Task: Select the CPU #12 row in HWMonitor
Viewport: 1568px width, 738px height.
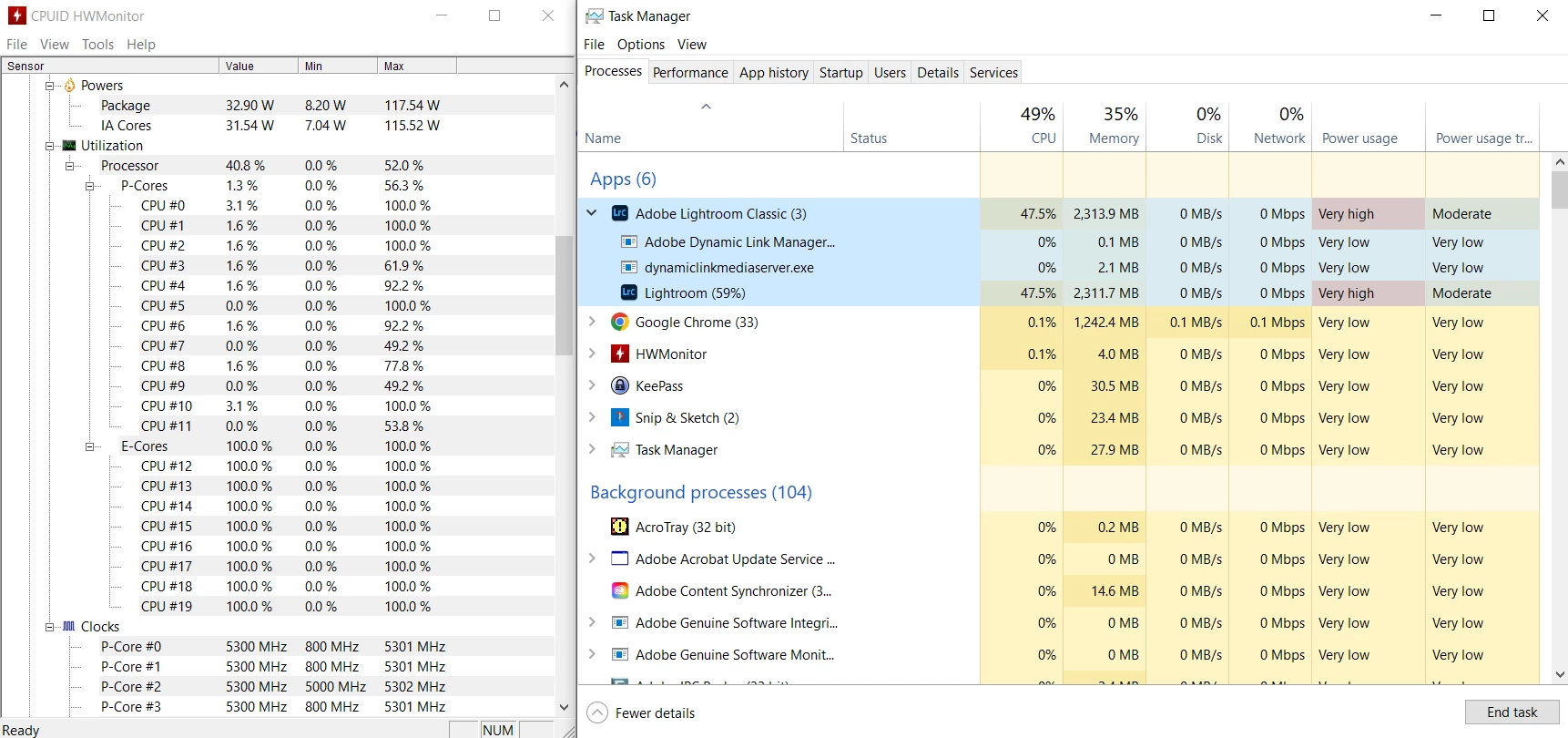Action: [x=279, y=466]
